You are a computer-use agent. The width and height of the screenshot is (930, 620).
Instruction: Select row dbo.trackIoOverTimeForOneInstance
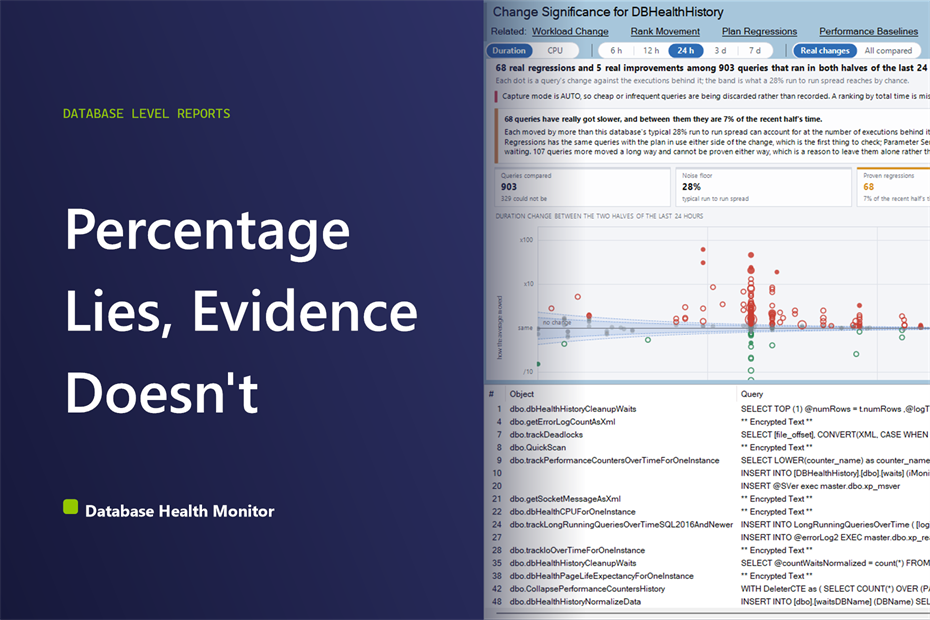click(708, 551)
